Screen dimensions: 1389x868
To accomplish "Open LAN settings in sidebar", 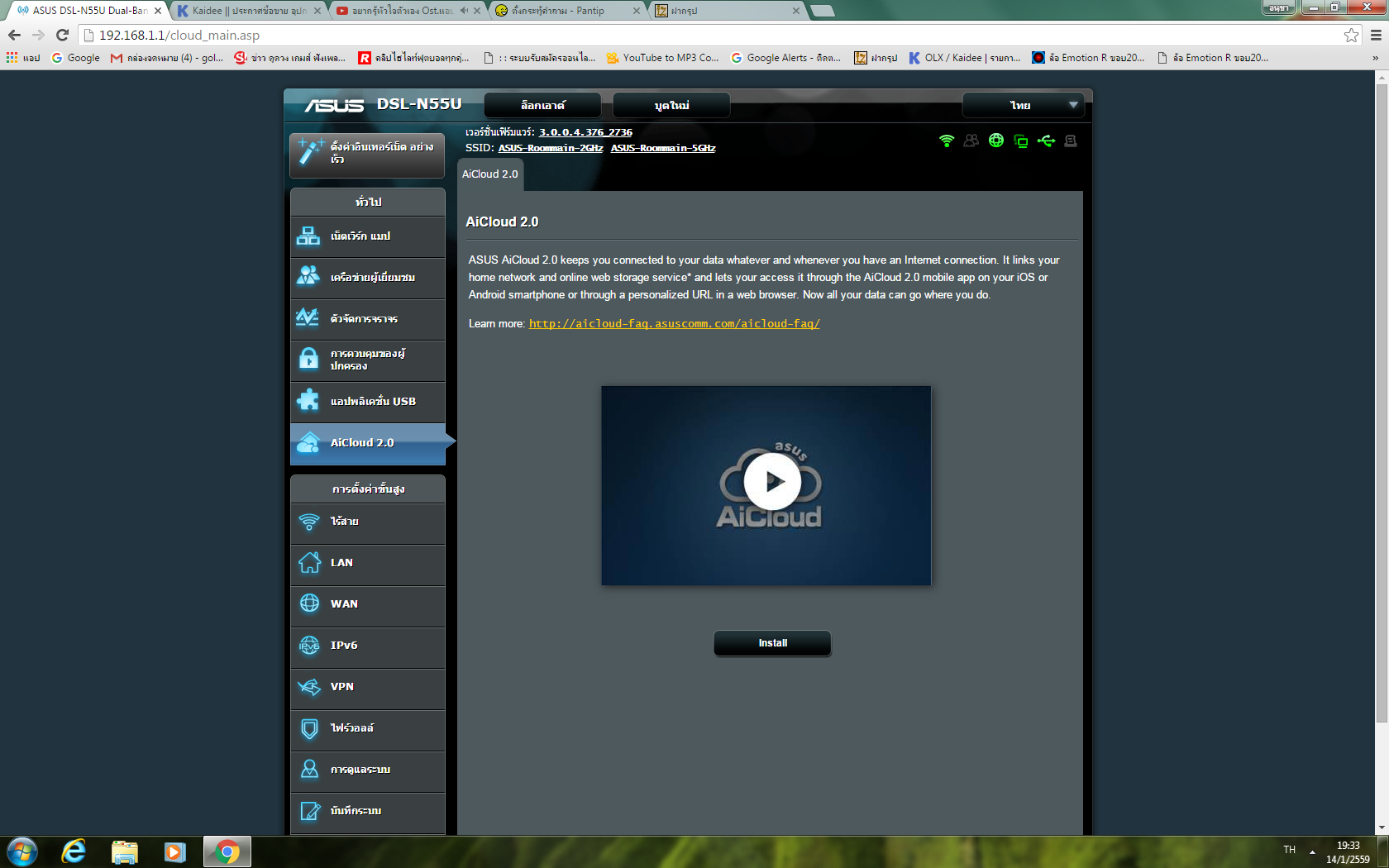I will coord(367,563).
